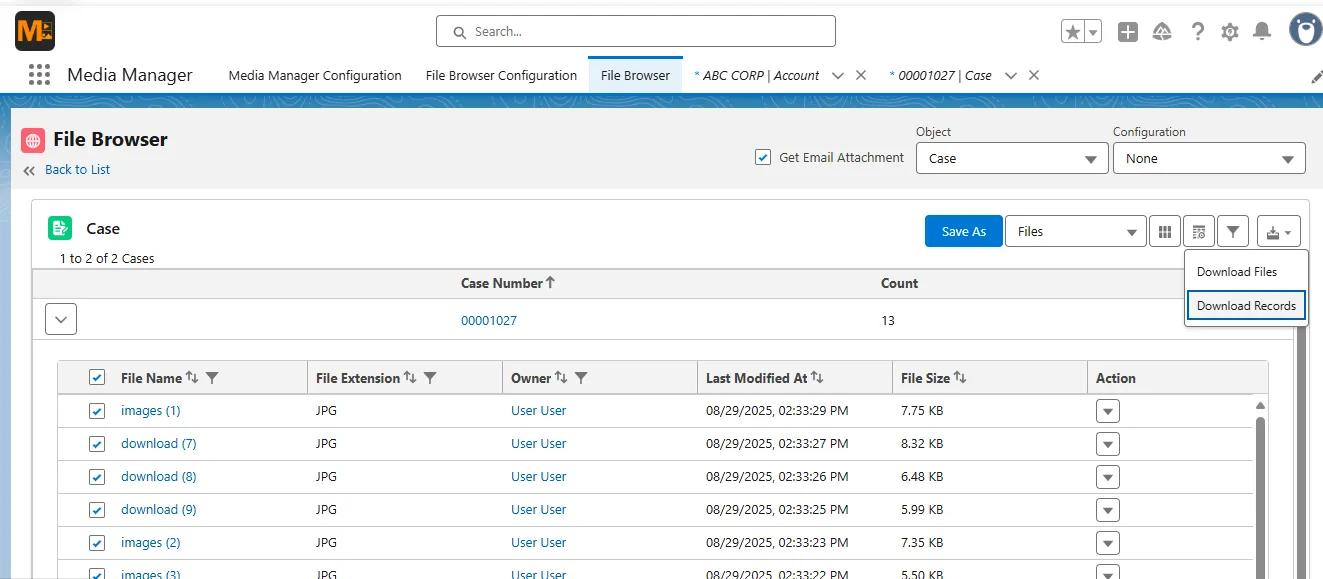Uncheck the download (7) row checkbox
This screenshot has height=579, width=1323.
pyautogui.click(x=97, y=443)
